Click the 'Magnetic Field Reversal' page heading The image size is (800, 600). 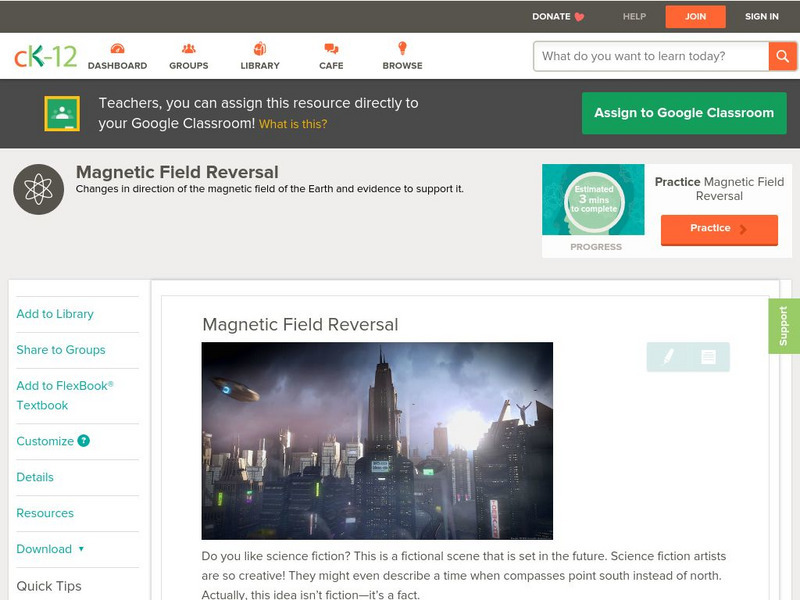(177, 172)
